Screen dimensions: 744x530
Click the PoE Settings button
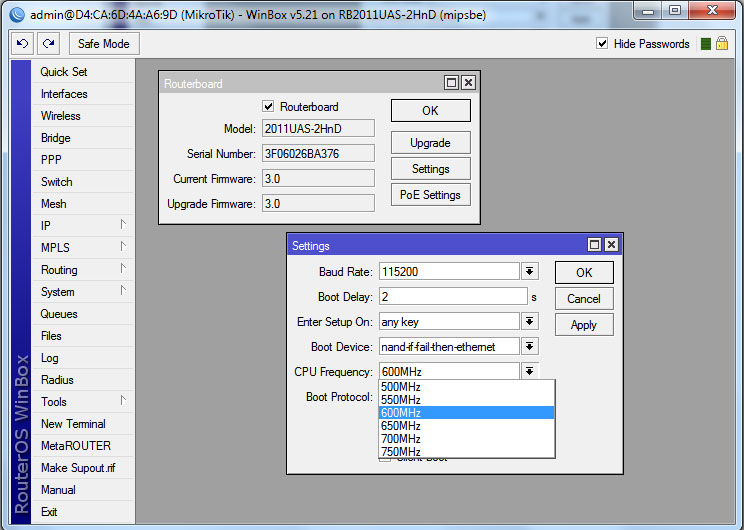tap(430, 195)
